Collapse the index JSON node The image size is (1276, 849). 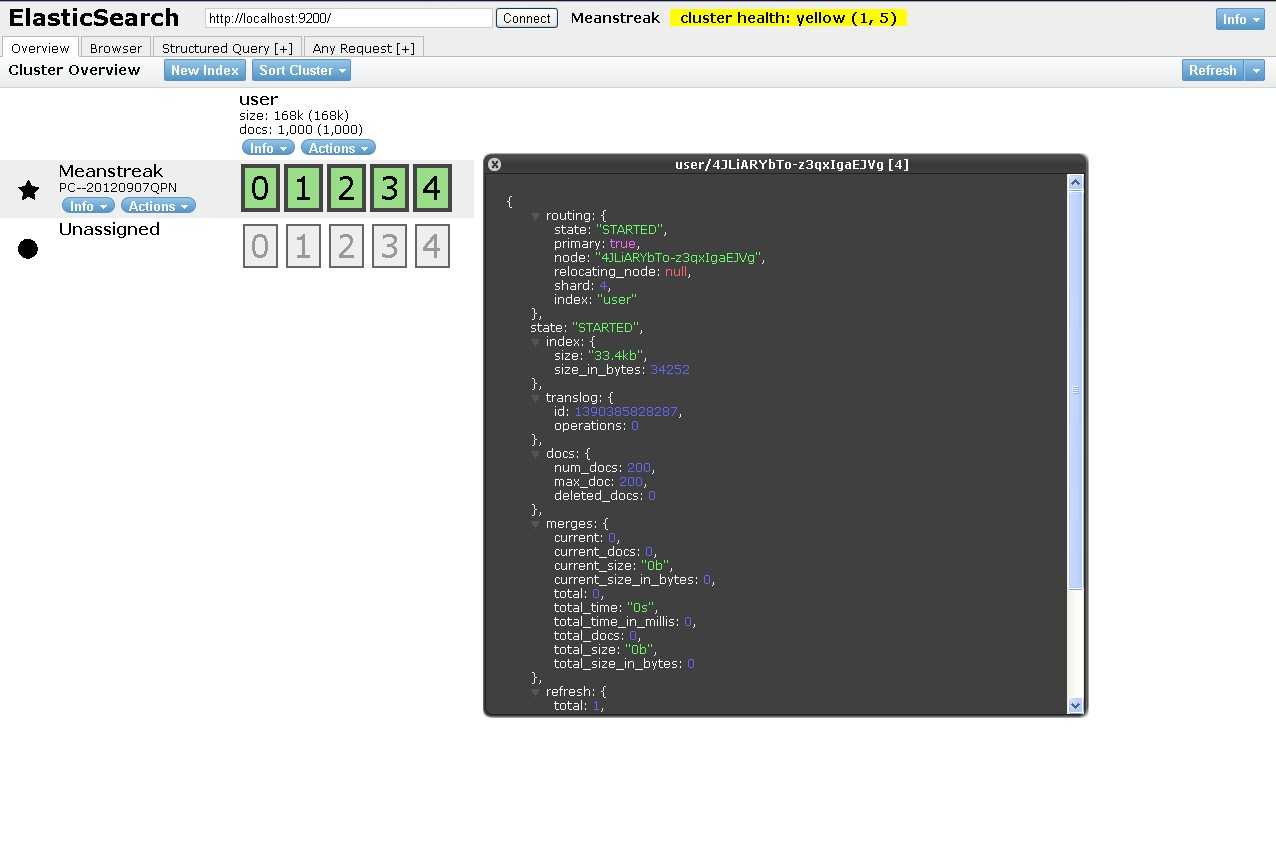click(x=536, y=342)
